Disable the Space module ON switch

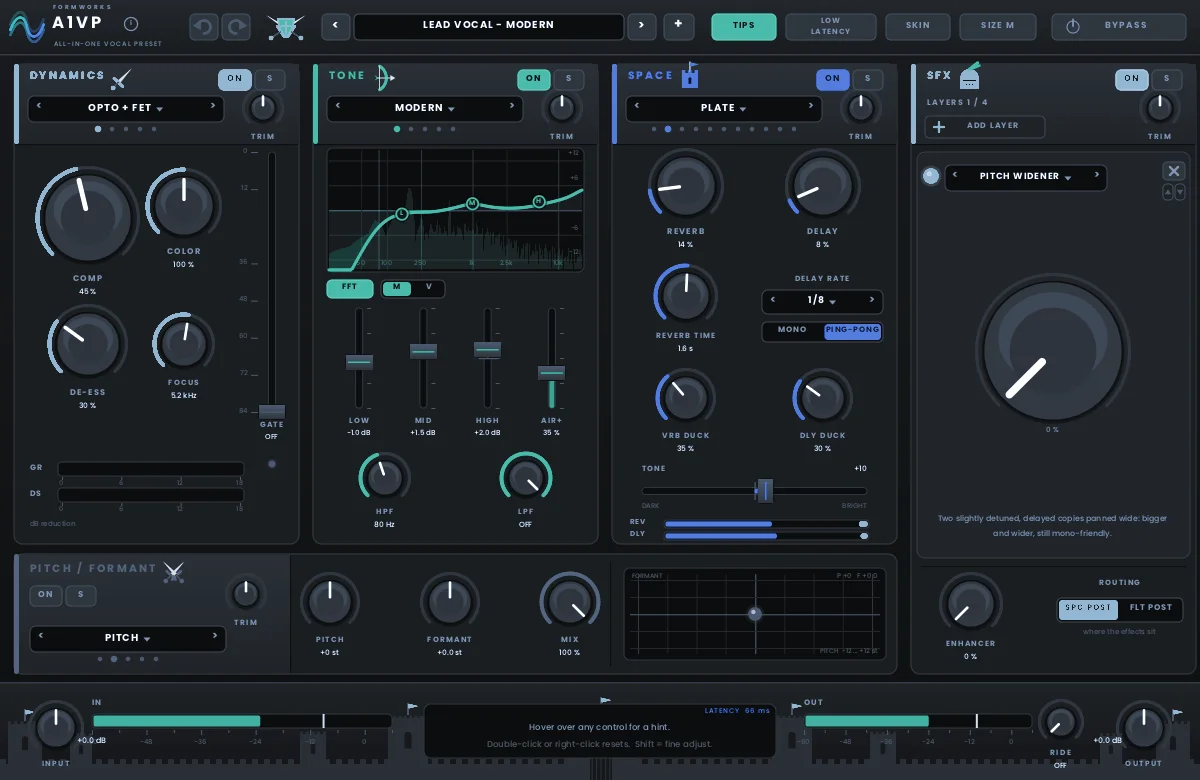click(x=832, y=79)
